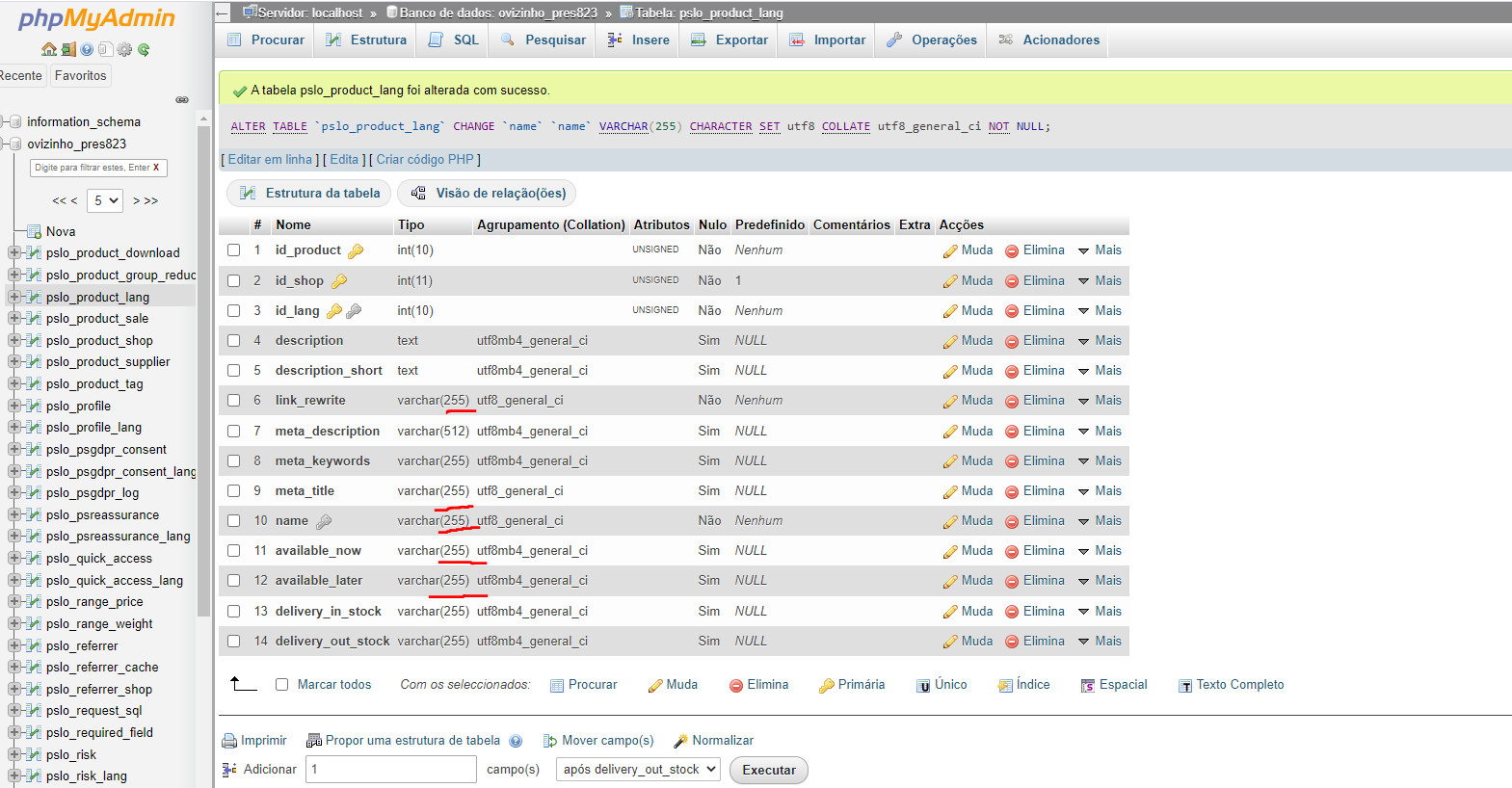
Task: Click the printer icon next to Imprimir
Action: click(x=229, y=741)
